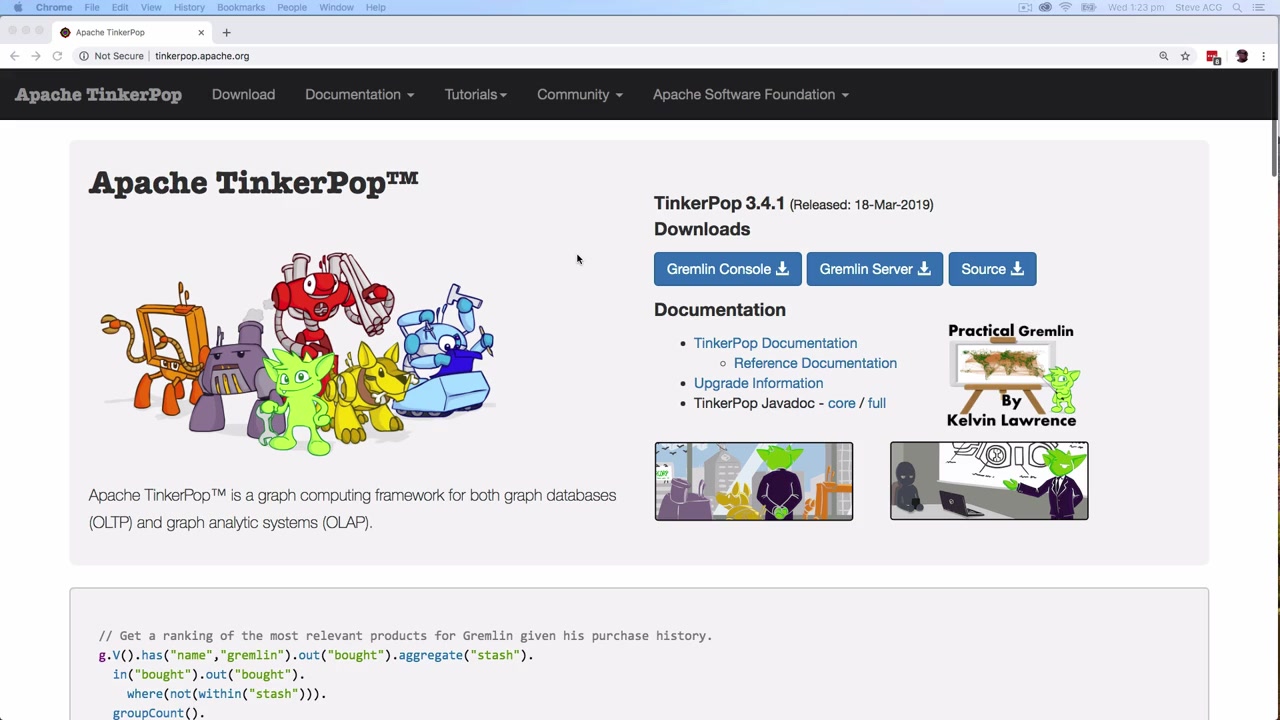
Task: Open the Help menu
Action: pyautogui.click(x=376, y=7)
